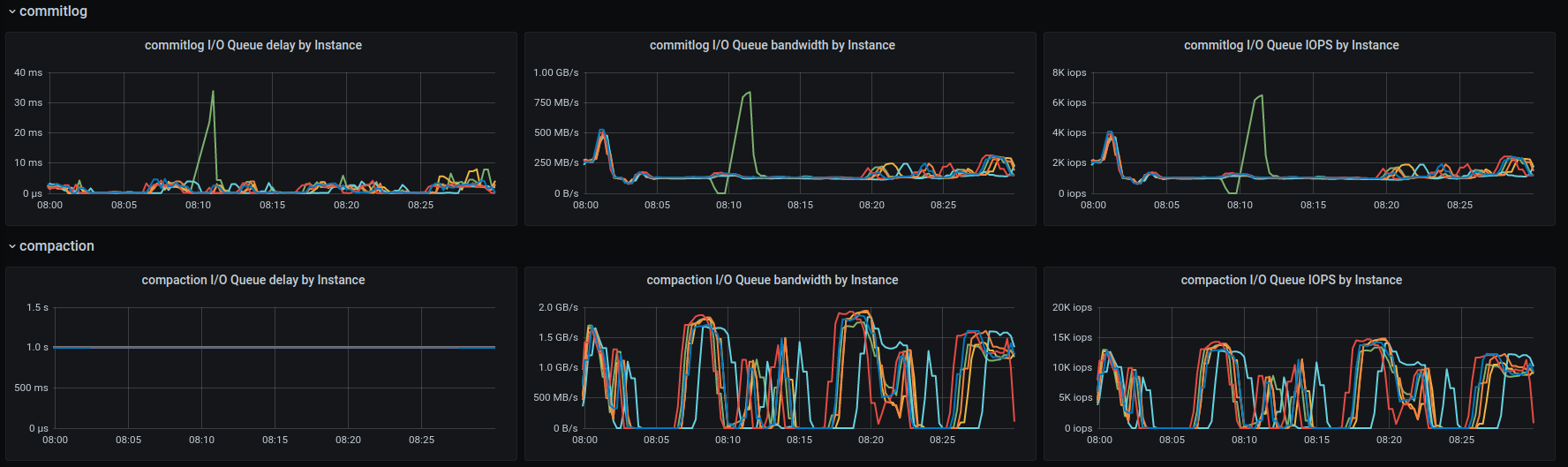Screen dimensions: 1568x467
Task: Click the '8K iops' axis label in commitlog IOPS
Action: tap(1069, 72)
